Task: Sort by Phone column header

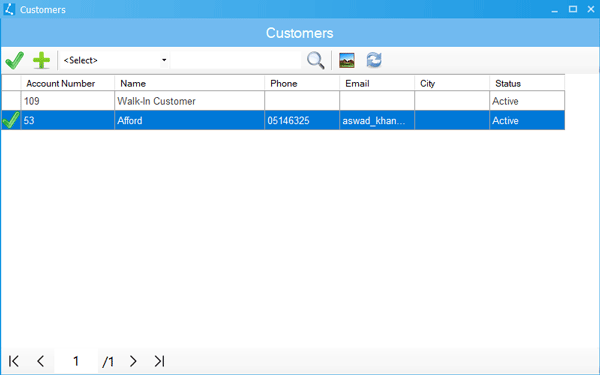Action: coord(302,83)
